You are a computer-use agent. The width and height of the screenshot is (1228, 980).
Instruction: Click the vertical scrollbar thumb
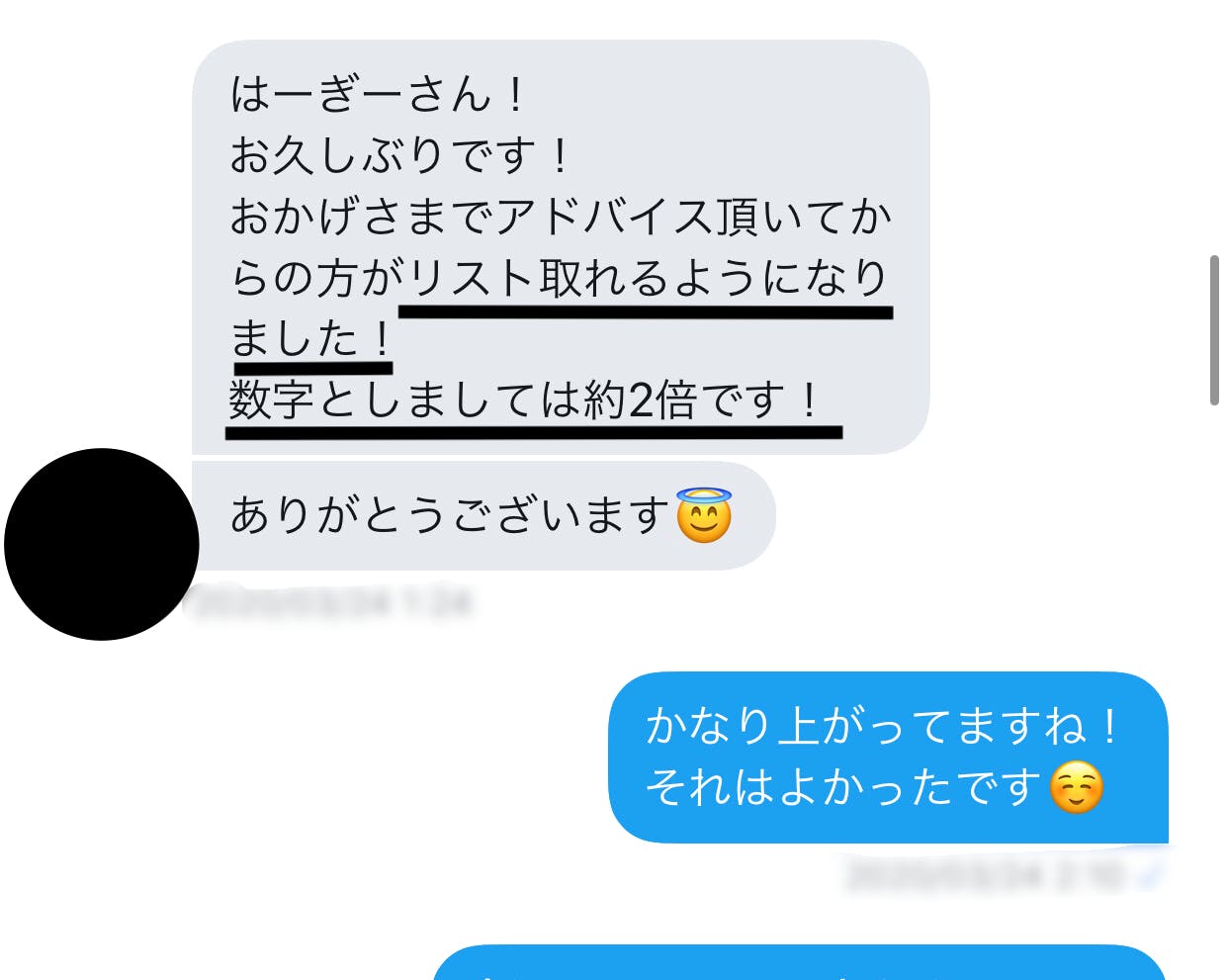pyautogui.click(x=1215, y=329)
